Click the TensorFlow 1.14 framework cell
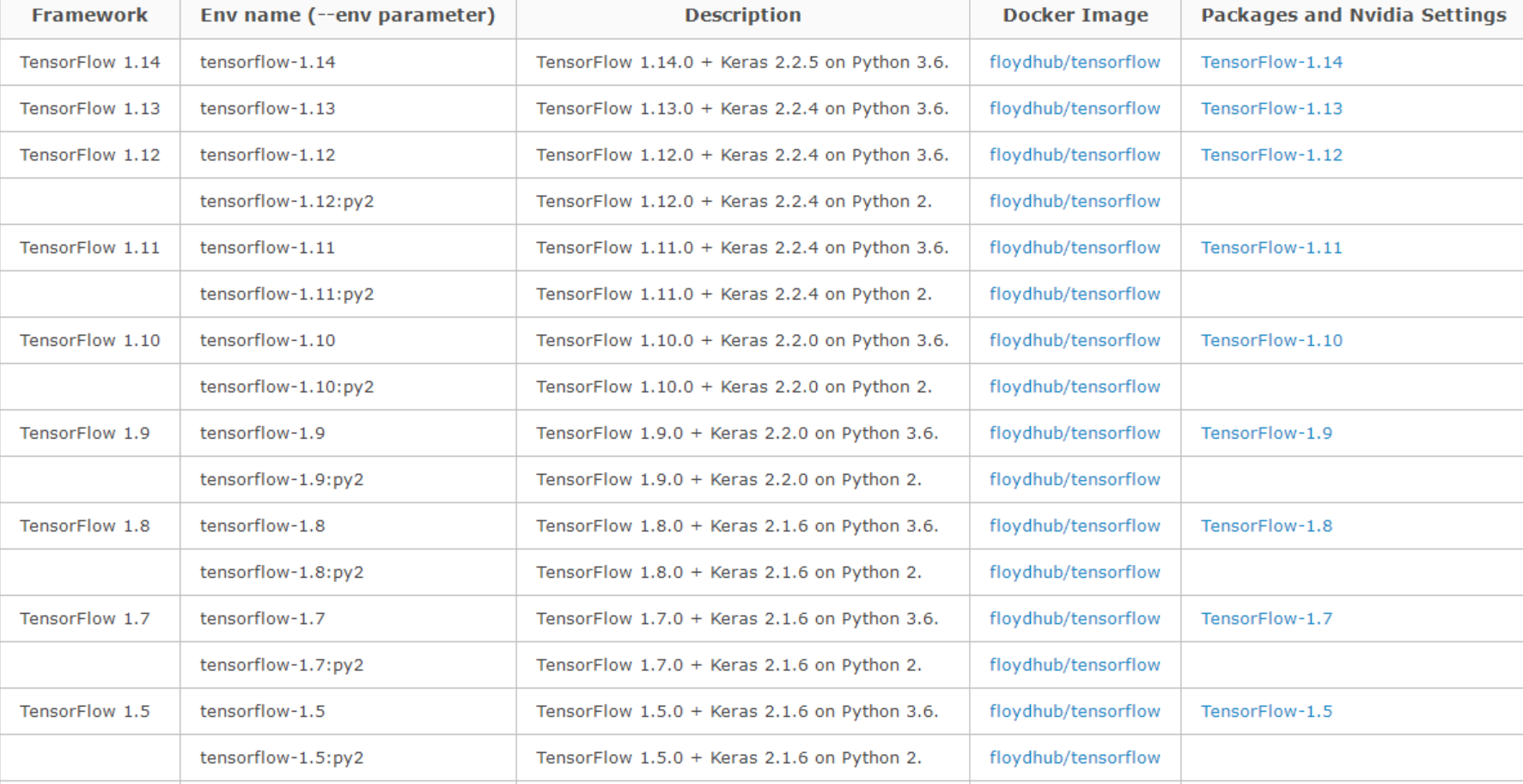1523x784 pixels. [x=89, y=62]
